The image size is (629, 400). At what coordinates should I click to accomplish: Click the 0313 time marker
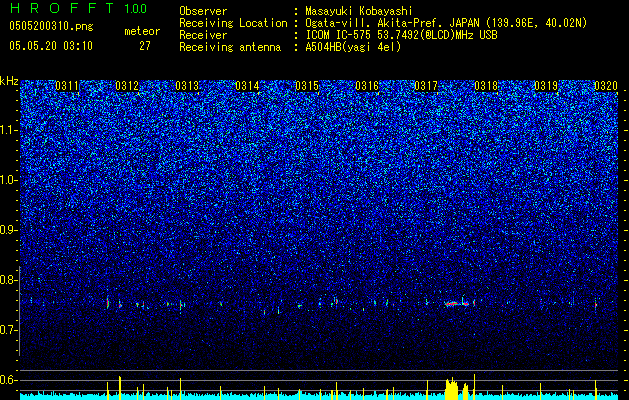[187, 86]
